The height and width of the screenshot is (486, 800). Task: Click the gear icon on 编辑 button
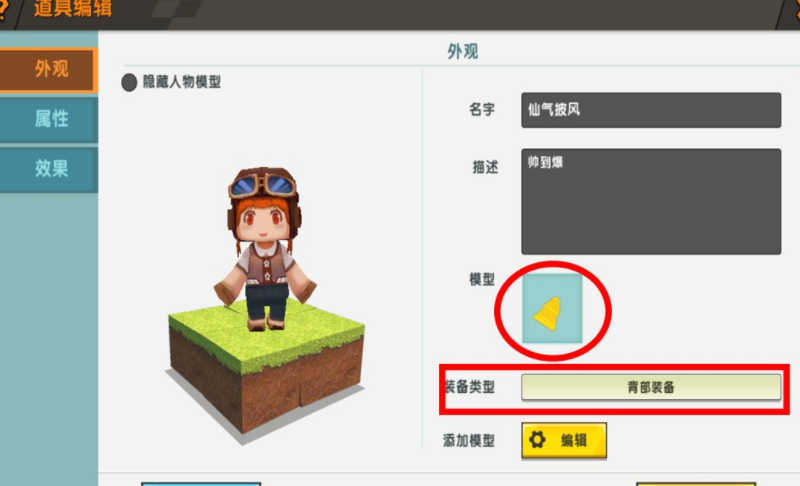tap(537, 440)
